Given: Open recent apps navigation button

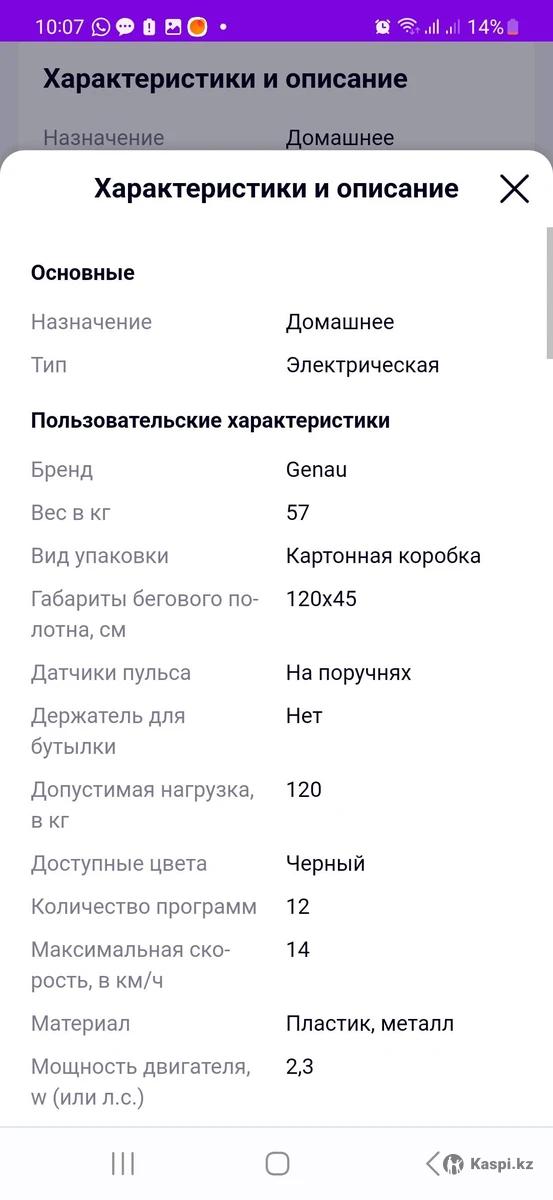Looking at the screenshot, I should click(x=123, y=1163).
